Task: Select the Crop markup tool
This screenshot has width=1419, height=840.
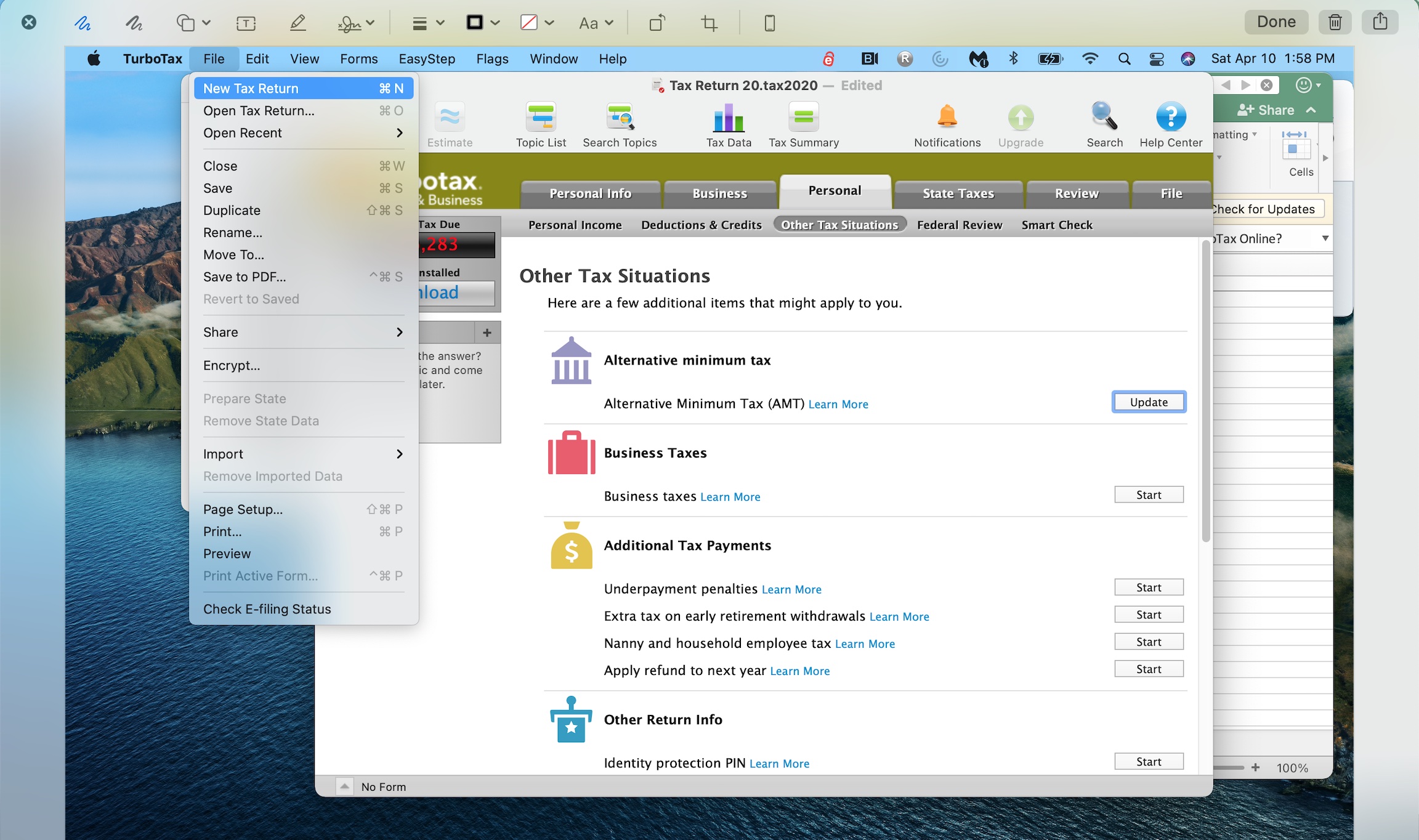Action: click(x=709, y=23)
